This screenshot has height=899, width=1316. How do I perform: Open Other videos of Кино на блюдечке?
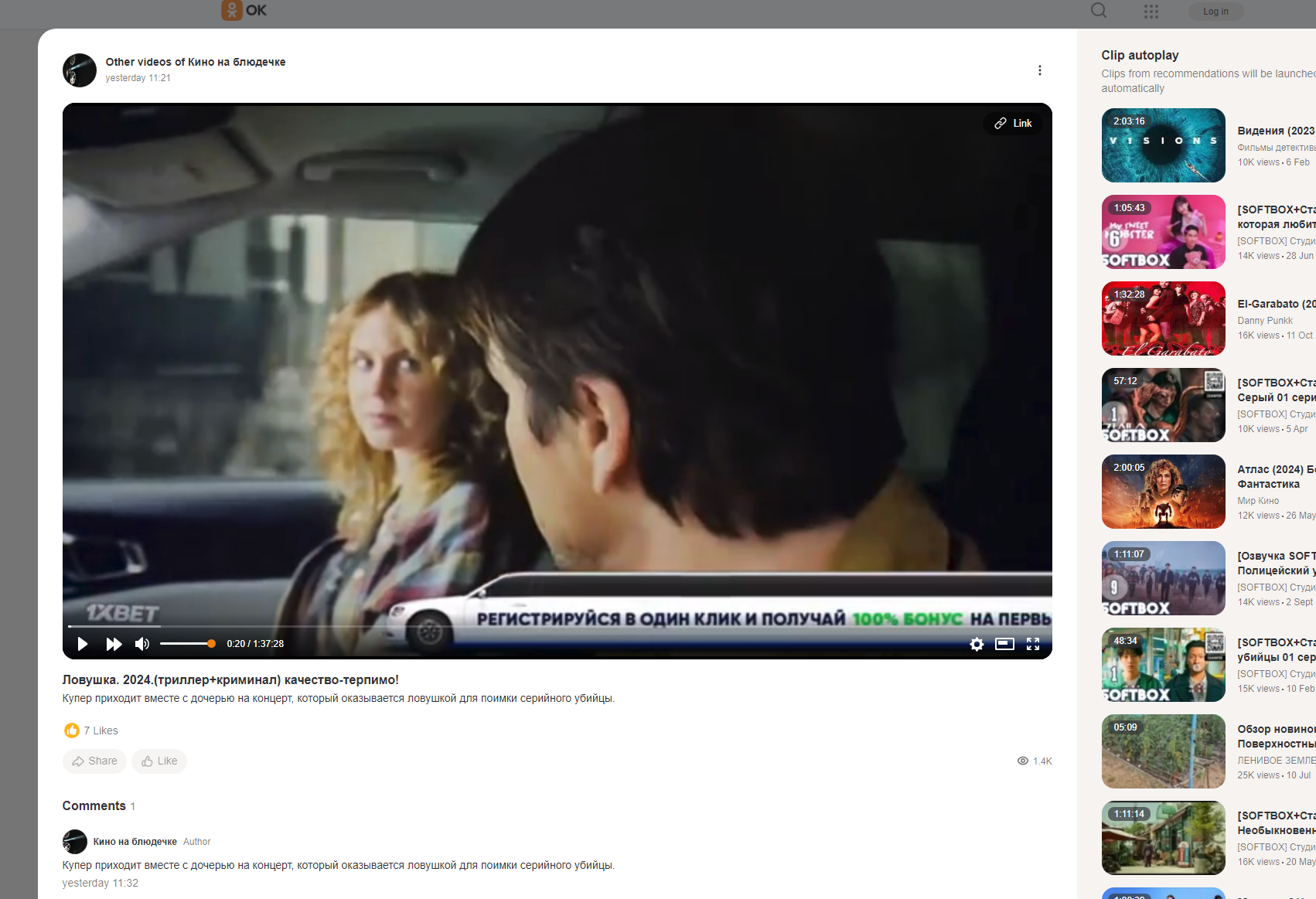coord(196,62)
